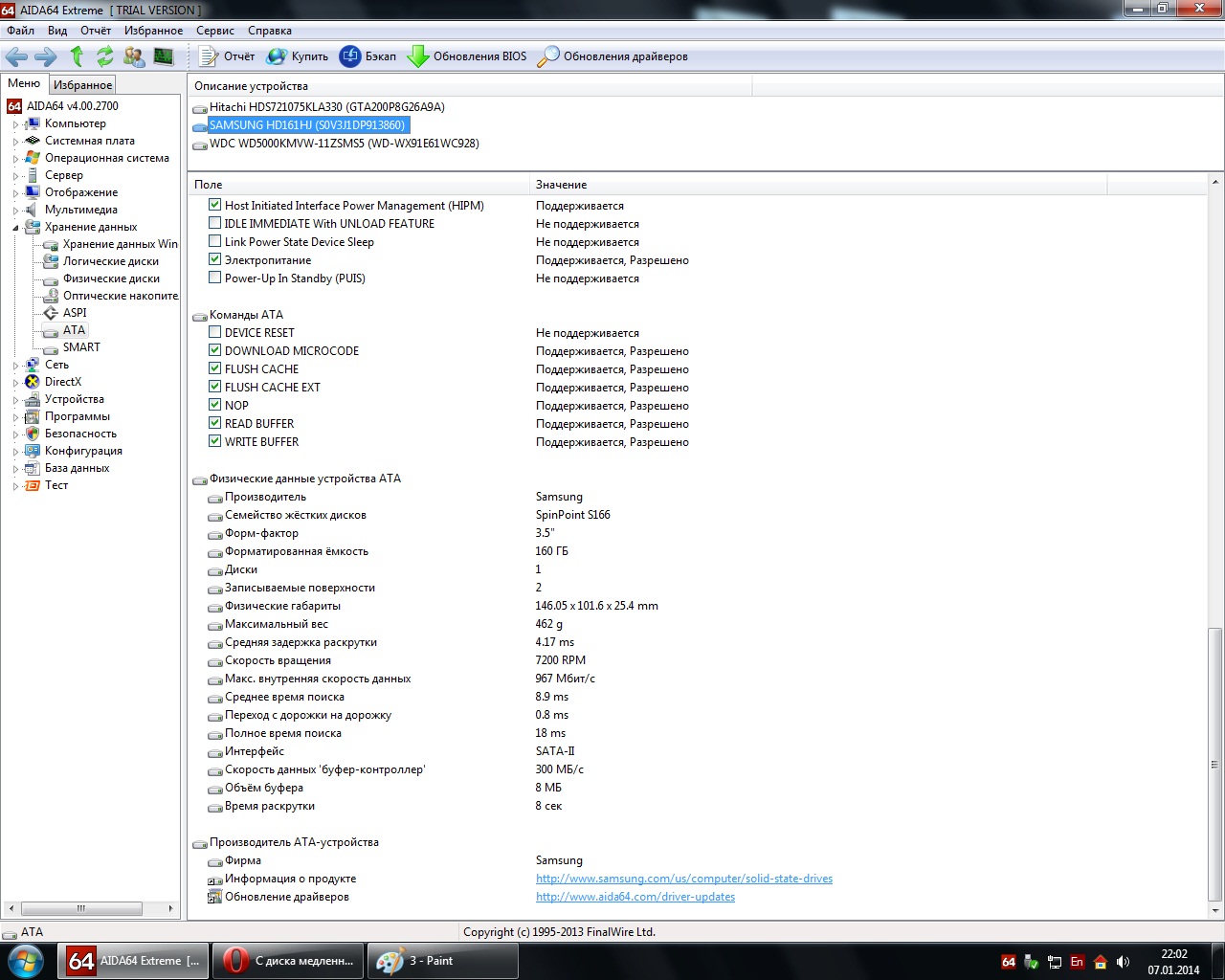
Task: Toggle Power-Up In Standby (PUIS) checkbox
Action: pos(215,278)
